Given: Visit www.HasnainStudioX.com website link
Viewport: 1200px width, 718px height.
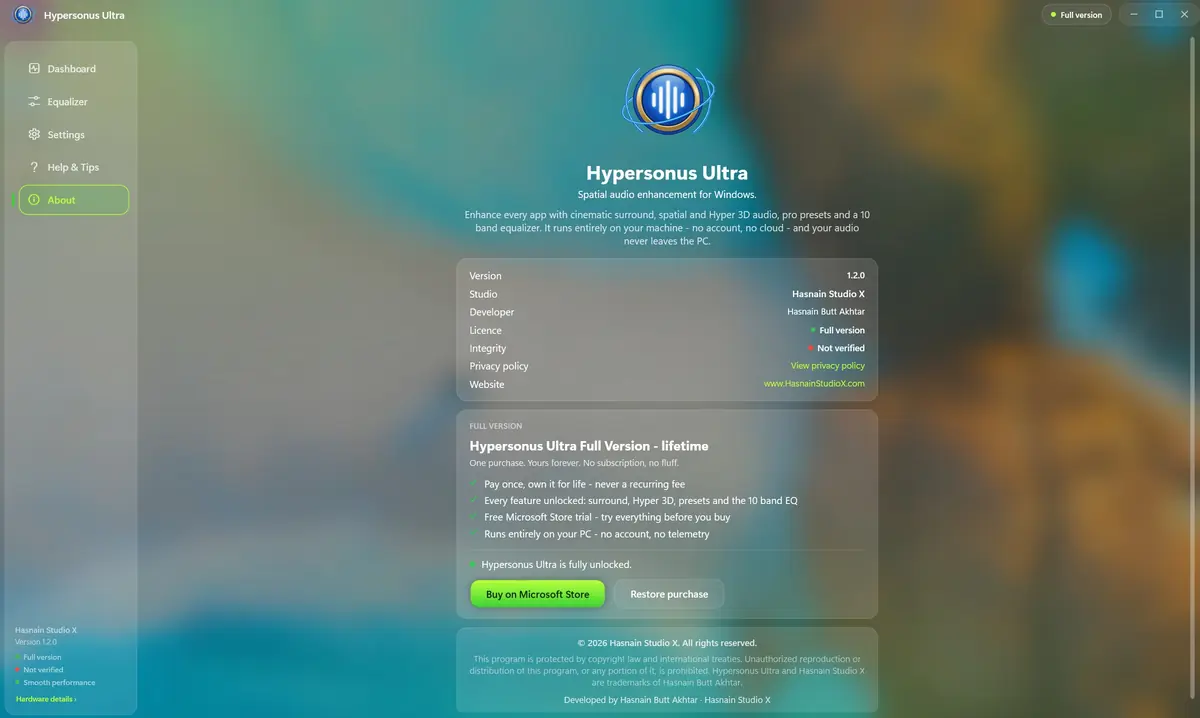Looking at the screenshot, I should [814, 384].
